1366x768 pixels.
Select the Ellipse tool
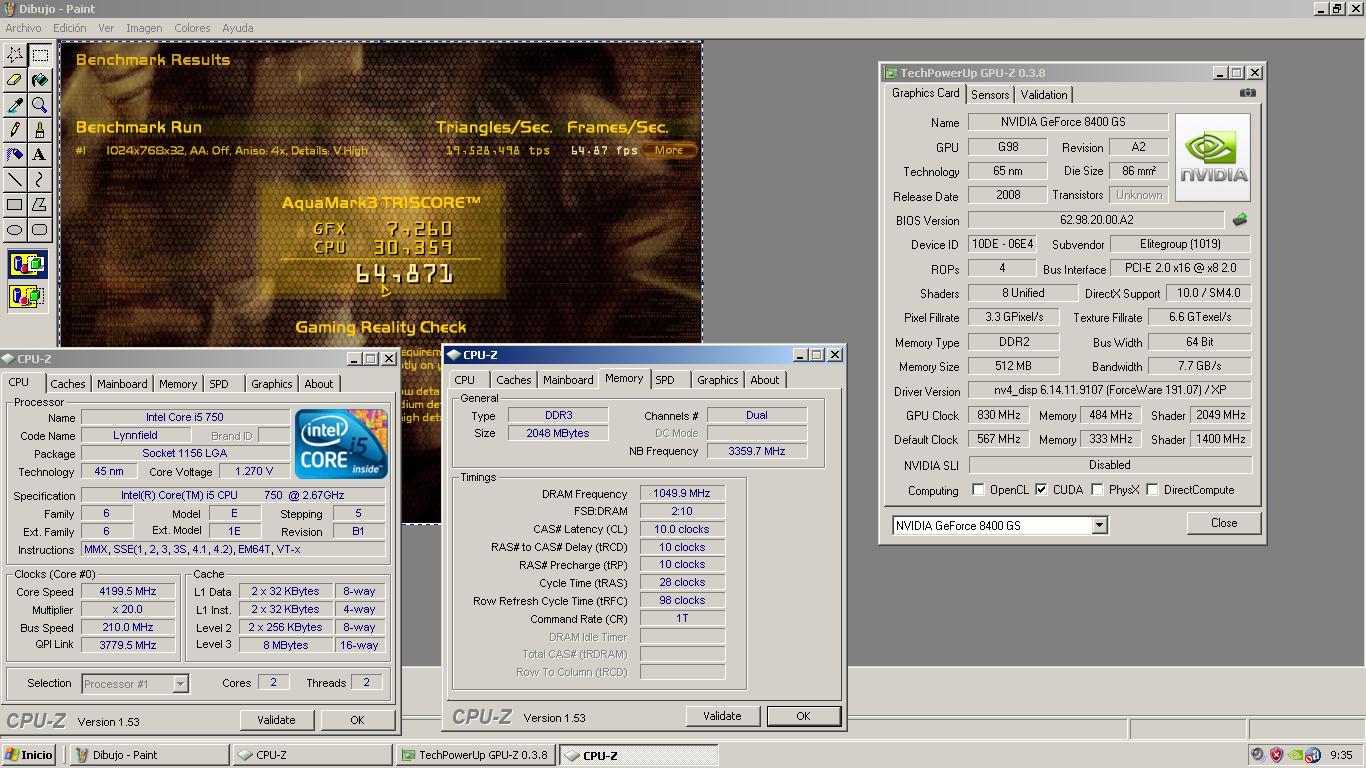tap(15, 230)
